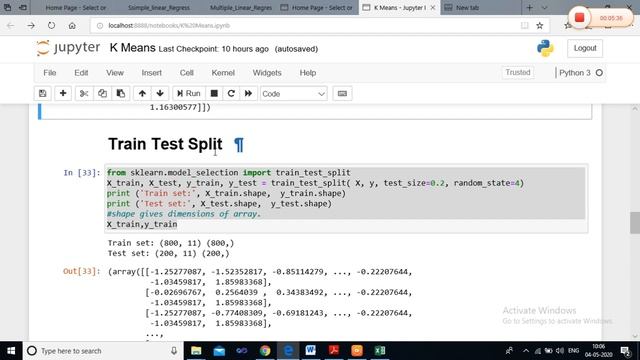This screenshot has height=360, width=640.
Task: Open the Widgets menu
Action: pyautogui.click(x=267, y=73)
